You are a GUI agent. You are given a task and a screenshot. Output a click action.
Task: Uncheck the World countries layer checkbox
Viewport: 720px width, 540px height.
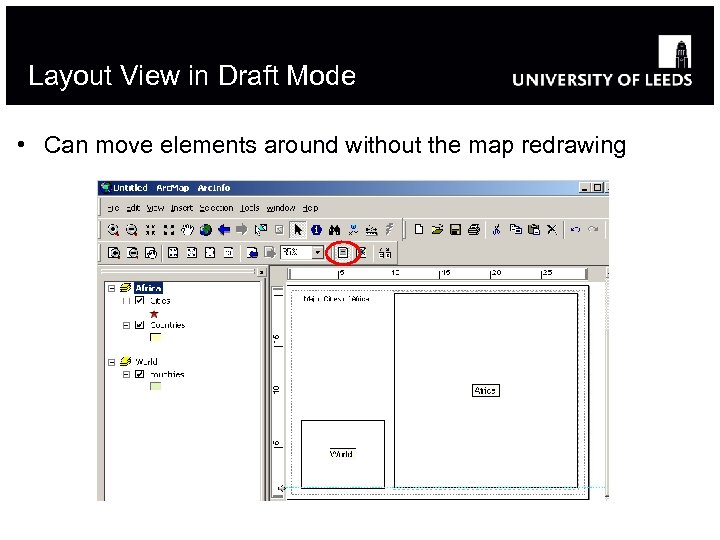pyautogui.click(x=140, y=374)
